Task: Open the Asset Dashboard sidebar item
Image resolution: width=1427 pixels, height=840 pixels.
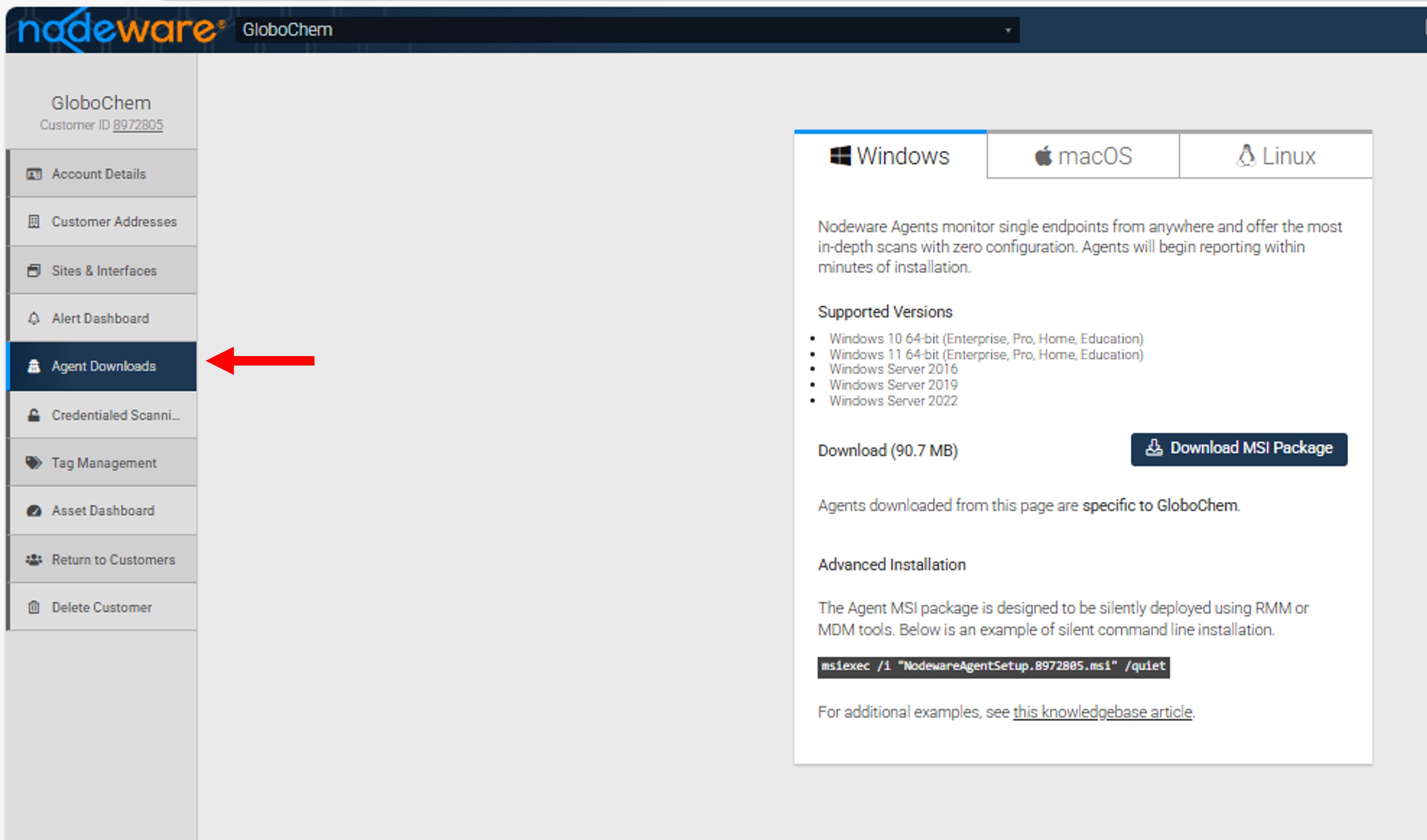Action: coord(102,511)
